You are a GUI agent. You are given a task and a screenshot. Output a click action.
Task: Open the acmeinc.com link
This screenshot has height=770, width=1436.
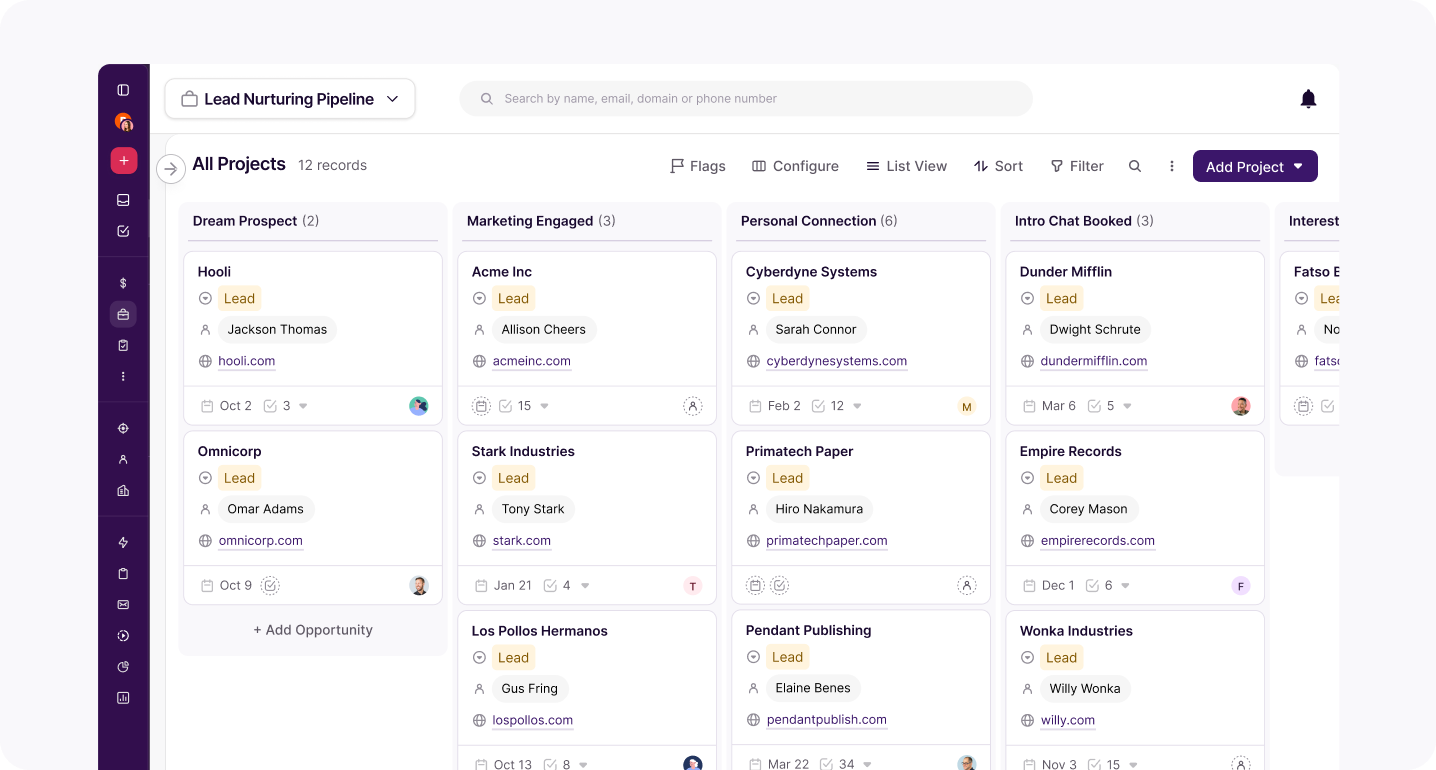[532, 361]
